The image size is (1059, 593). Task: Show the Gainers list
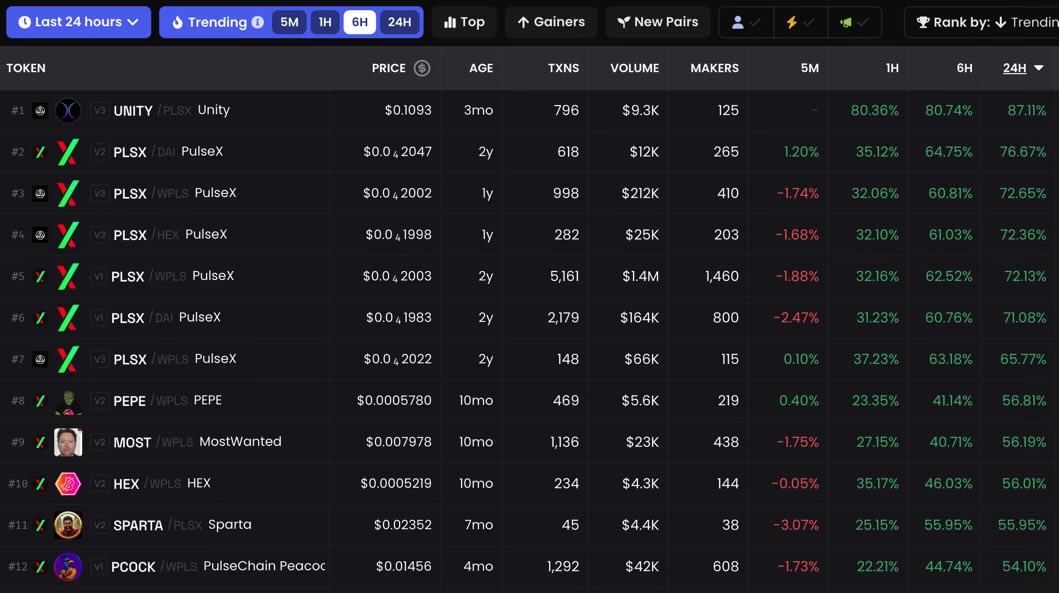[x=551, y=22]
